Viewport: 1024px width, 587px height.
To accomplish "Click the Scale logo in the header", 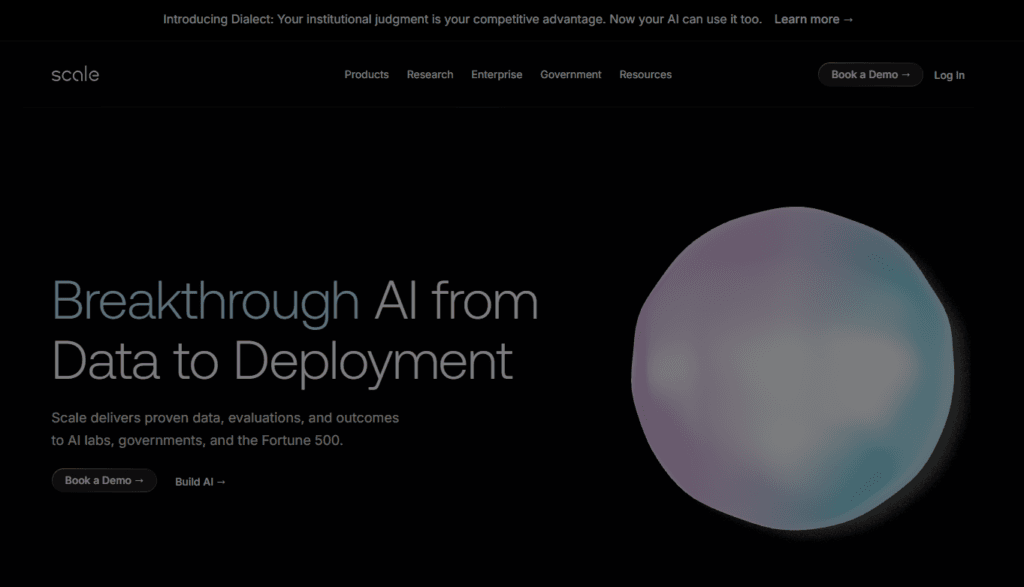I will [75, 74].
